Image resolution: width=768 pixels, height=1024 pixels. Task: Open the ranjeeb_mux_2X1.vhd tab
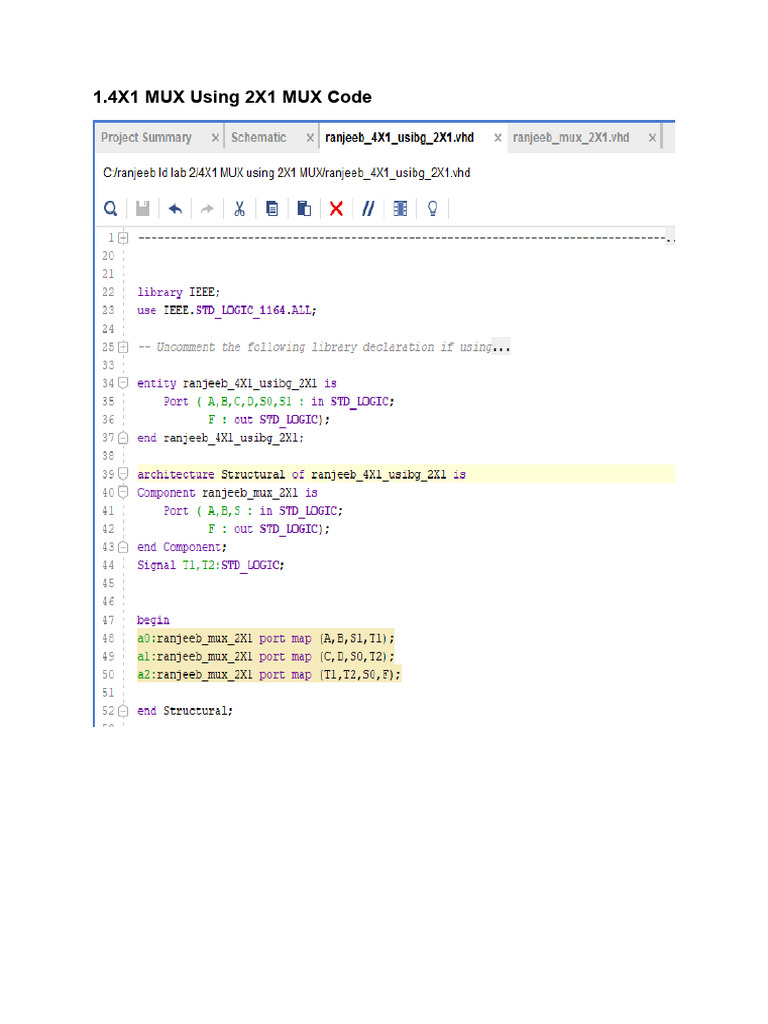point(571,137)
